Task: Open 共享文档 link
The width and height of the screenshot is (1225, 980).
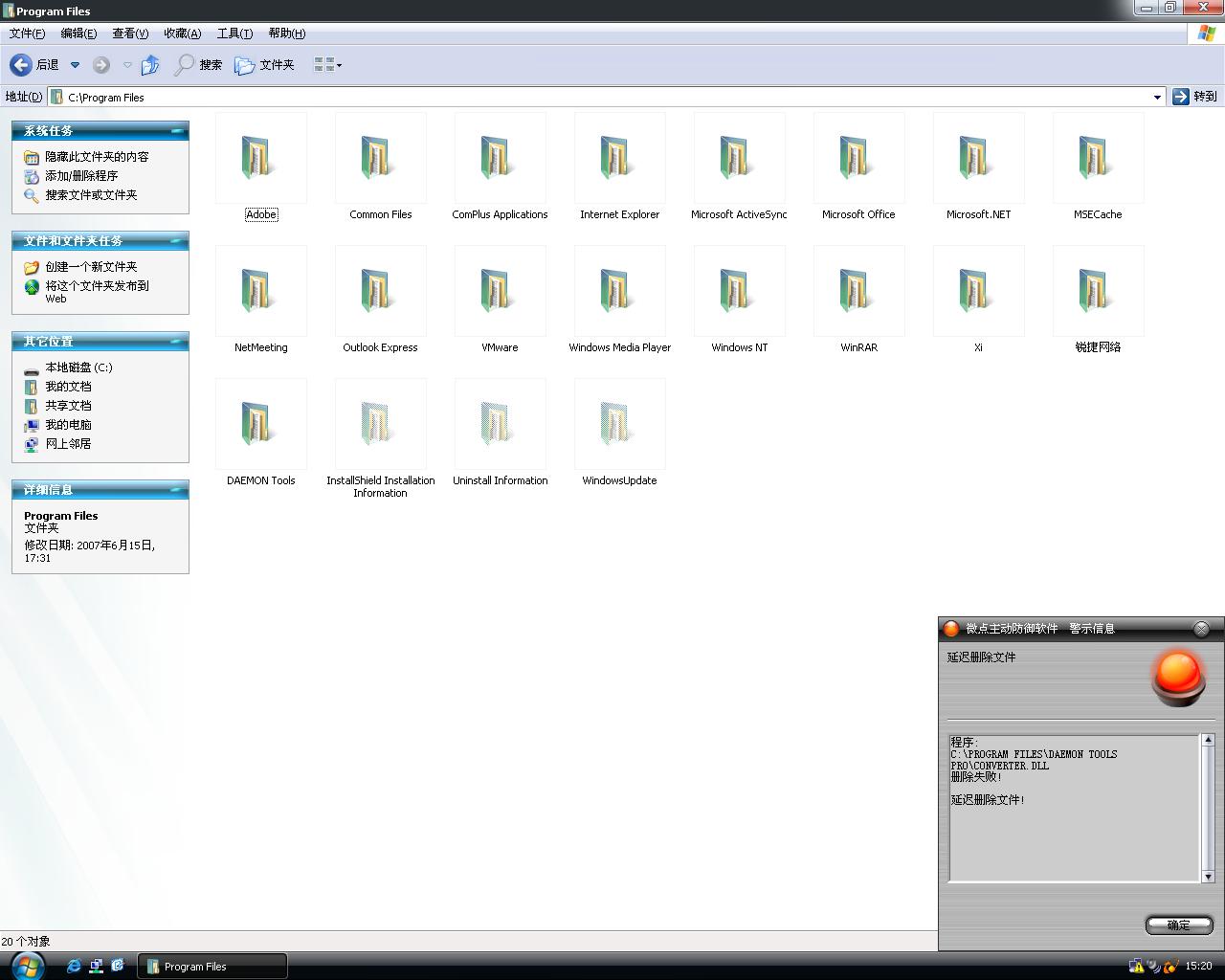Action: point(68,406)
